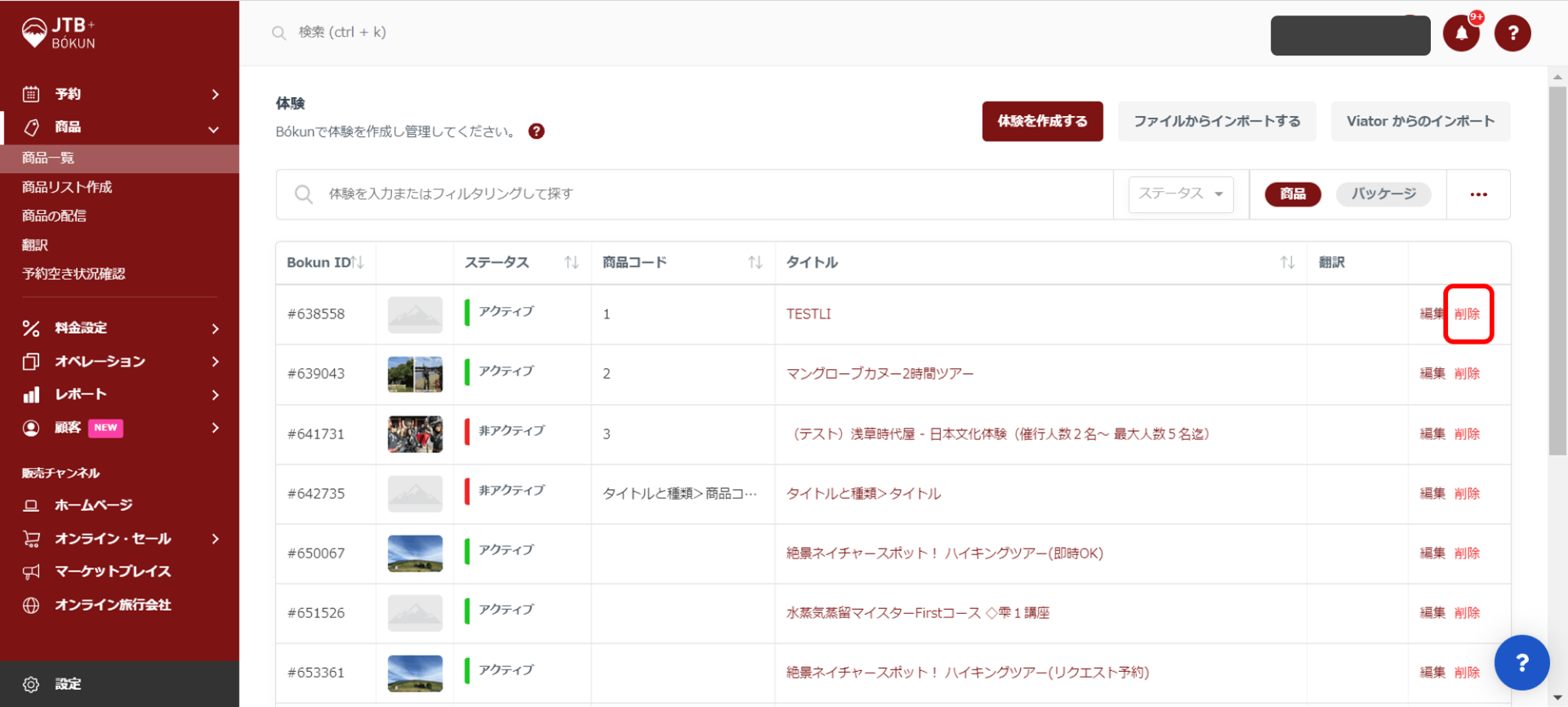The width and height of the screenshot is (1568, 707).
Task: Sort by ステータス column arrows
Action: pyautogui.click(x=571, y=262)
